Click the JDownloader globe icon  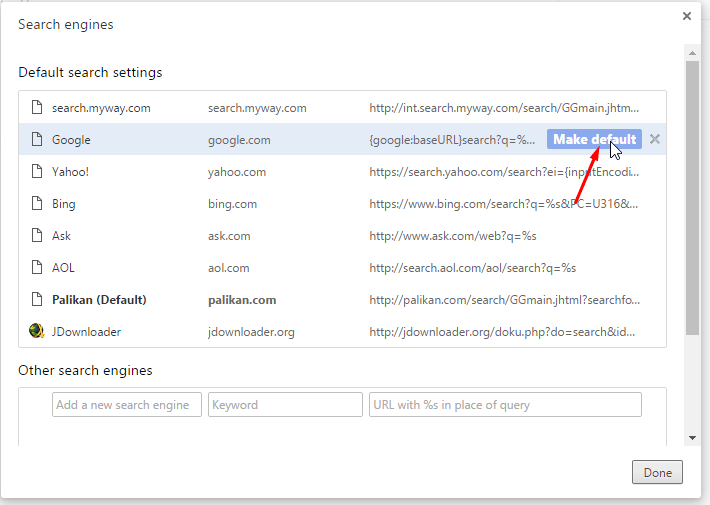pos(37,331)
